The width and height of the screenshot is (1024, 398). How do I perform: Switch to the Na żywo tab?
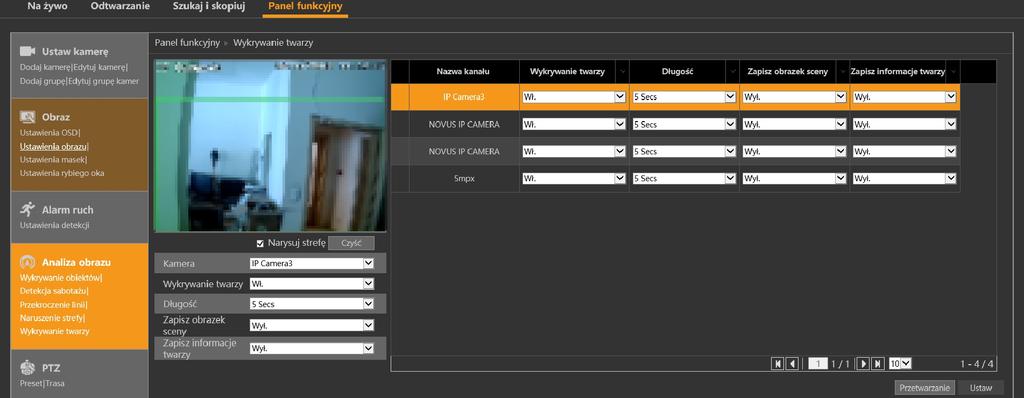tap(48, 6)
